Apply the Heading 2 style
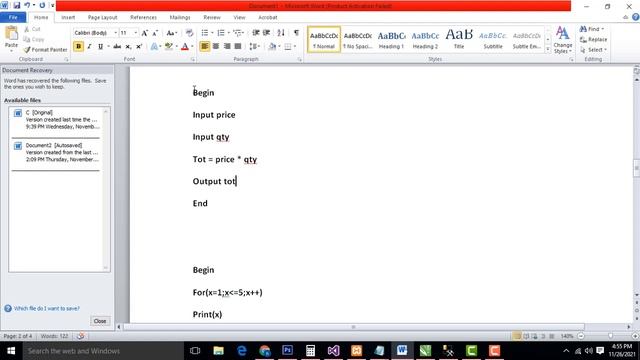Image resolution: width=640 pixels, height=360 pixels. tap(425, 40)
